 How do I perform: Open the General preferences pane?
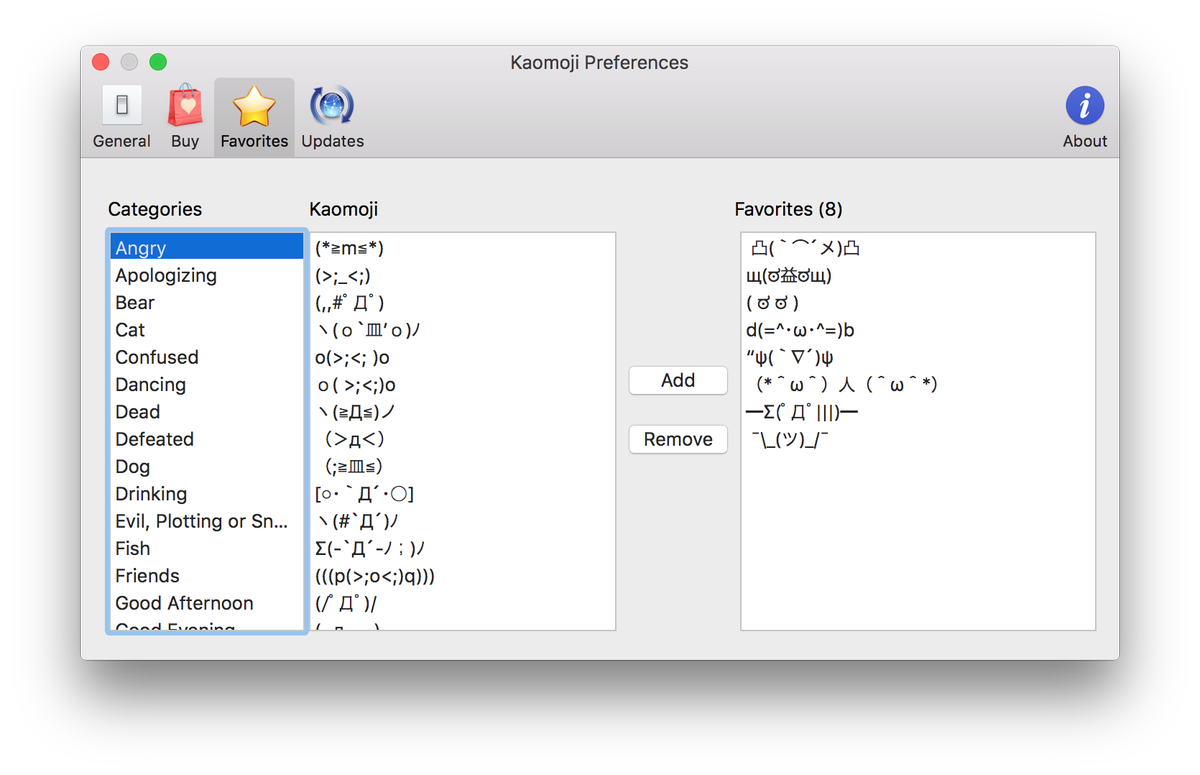pyautogui.click(x=121, y=116)
